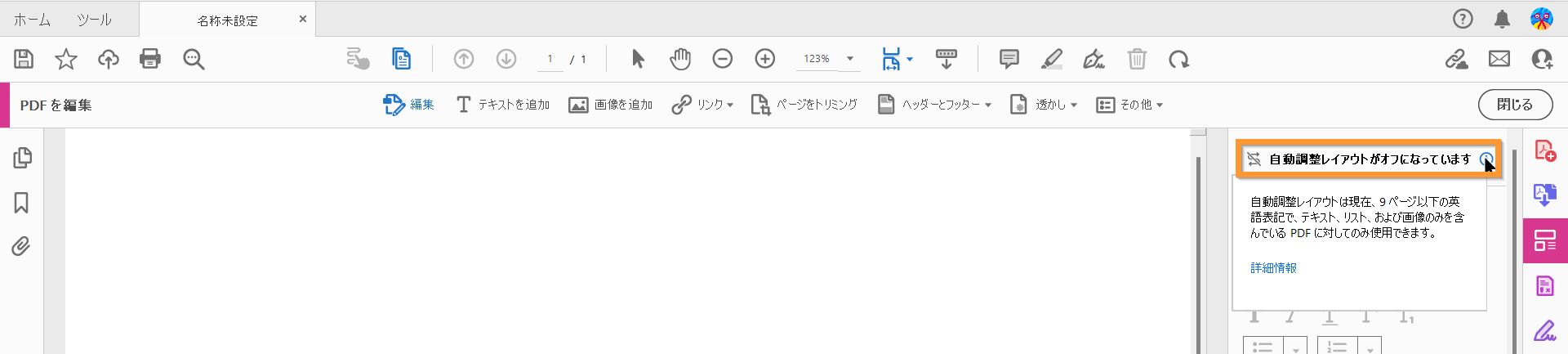Choose テキストを追加
The width and height of the screenshot is (1568, 354).
coord(502,105)
